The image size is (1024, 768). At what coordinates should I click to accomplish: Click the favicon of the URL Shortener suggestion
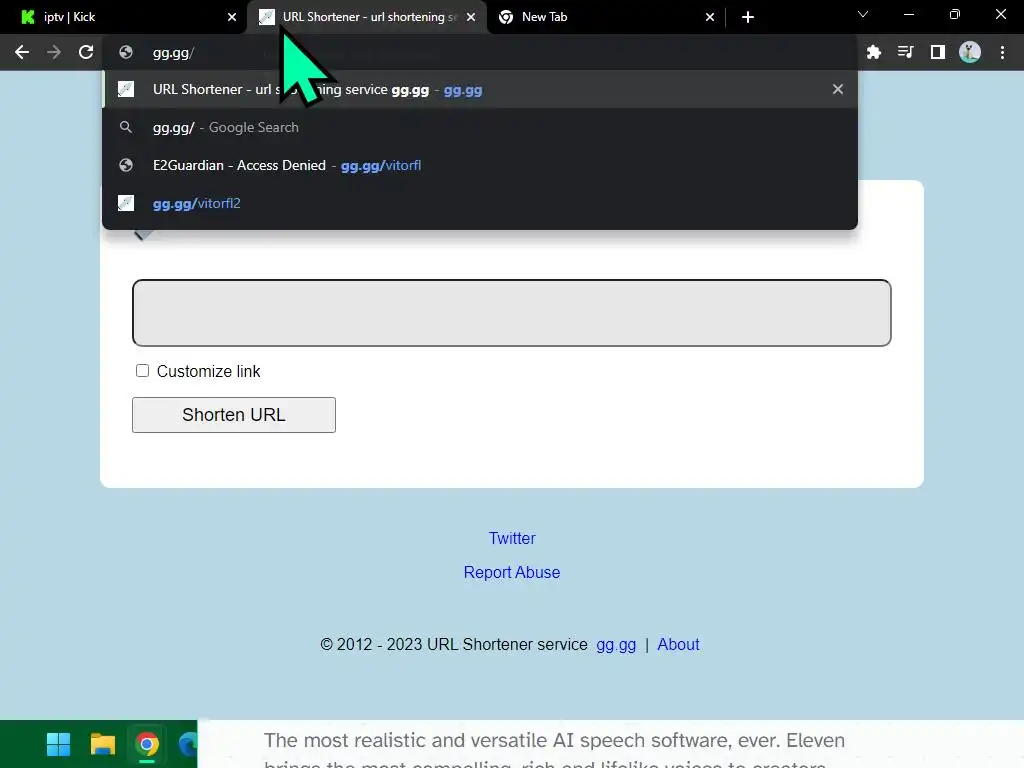[126, 89]
